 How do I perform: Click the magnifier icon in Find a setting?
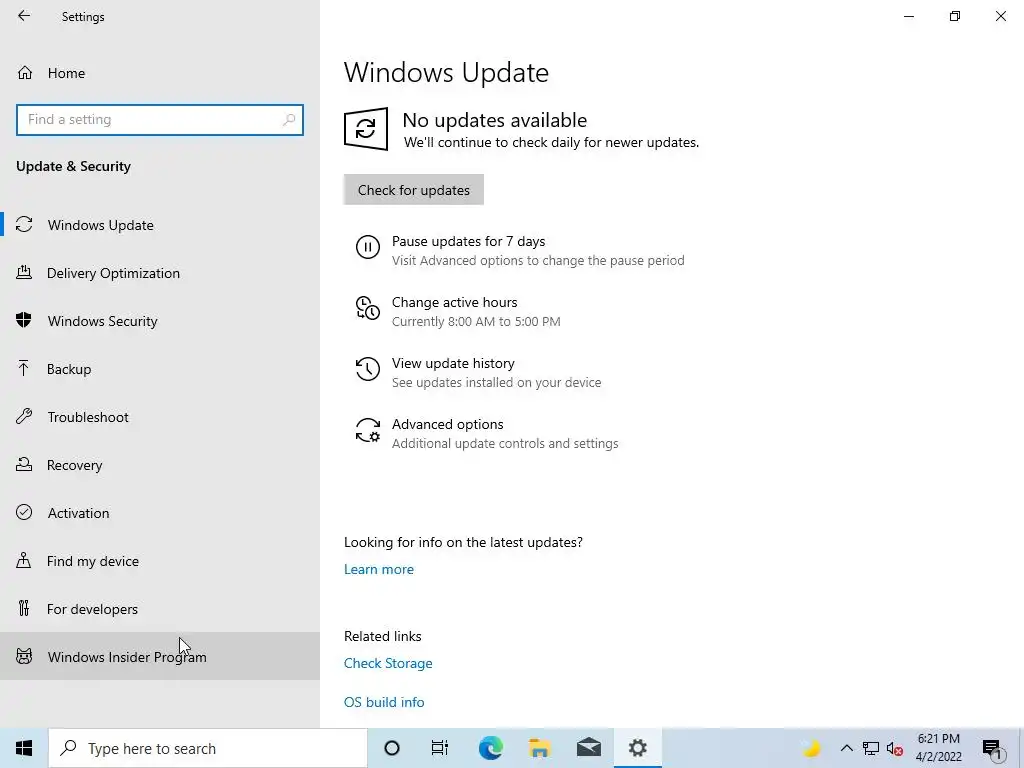pyautogui.click(x=289, y=120)
